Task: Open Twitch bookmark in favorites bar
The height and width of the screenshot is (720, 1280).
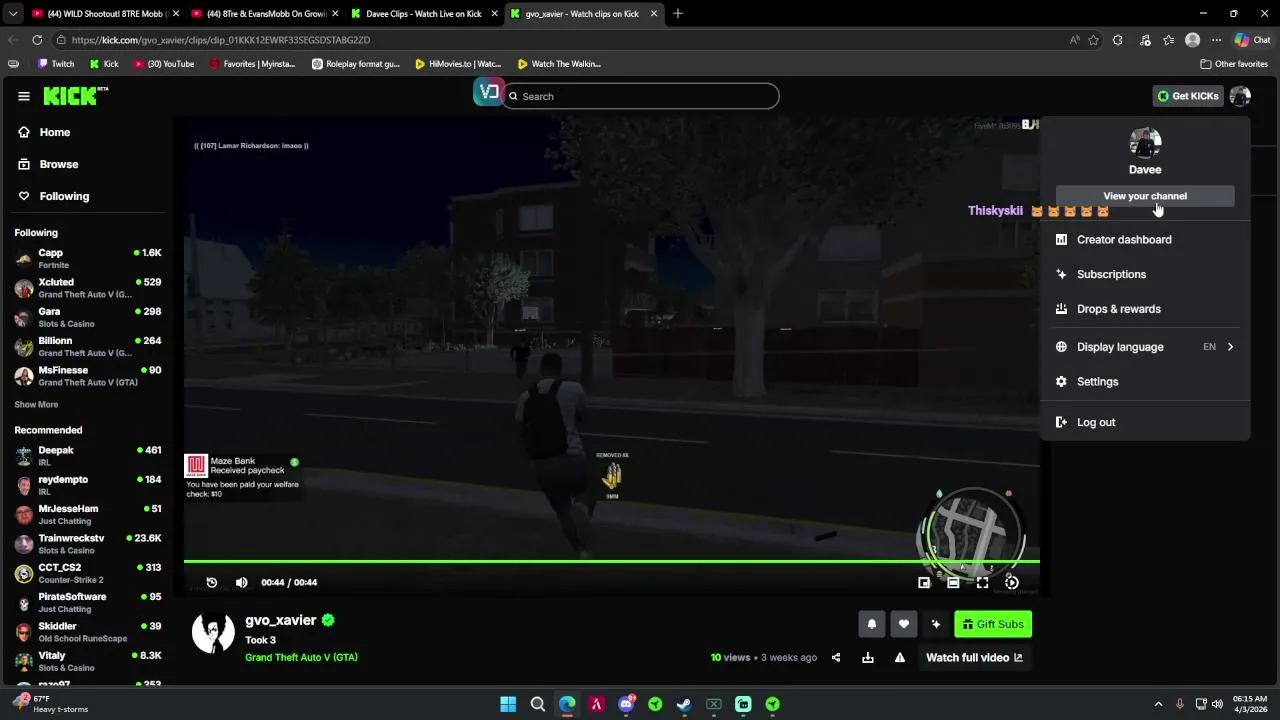Action: point(56,64)
